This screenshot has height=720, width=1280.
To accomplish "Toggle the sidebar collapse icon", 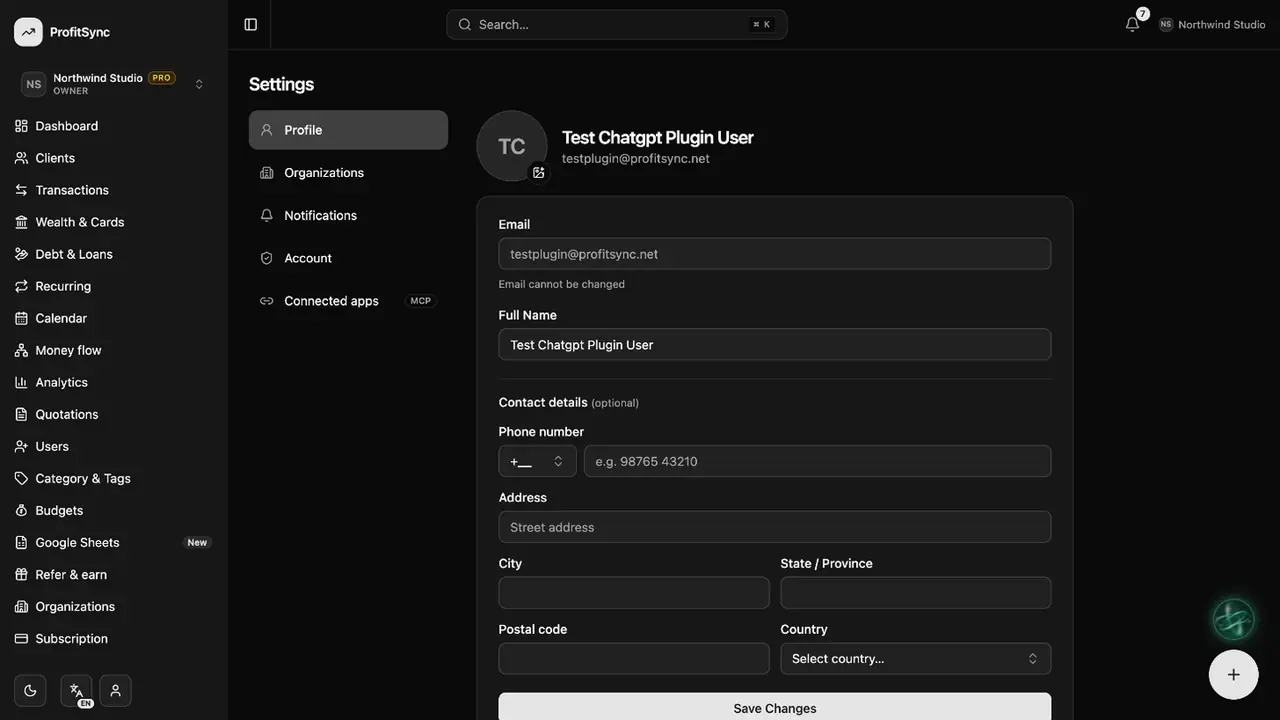I will tap(251, 24).
